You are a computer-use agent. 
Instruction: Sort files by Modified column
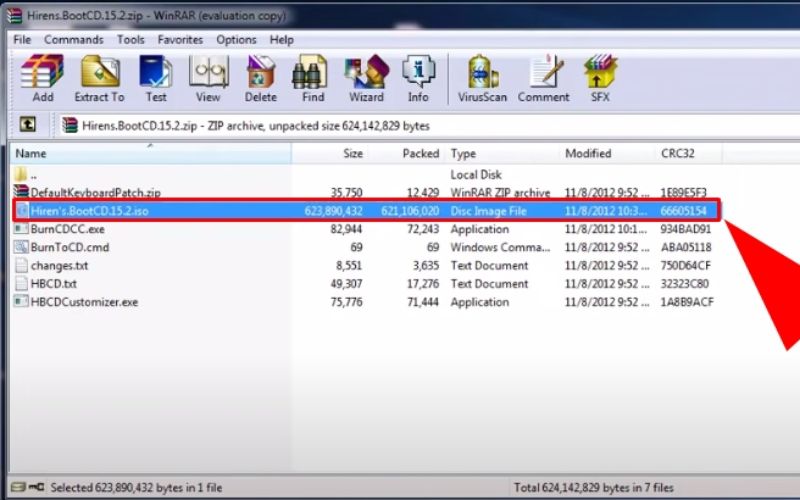[x=607, y=154]
